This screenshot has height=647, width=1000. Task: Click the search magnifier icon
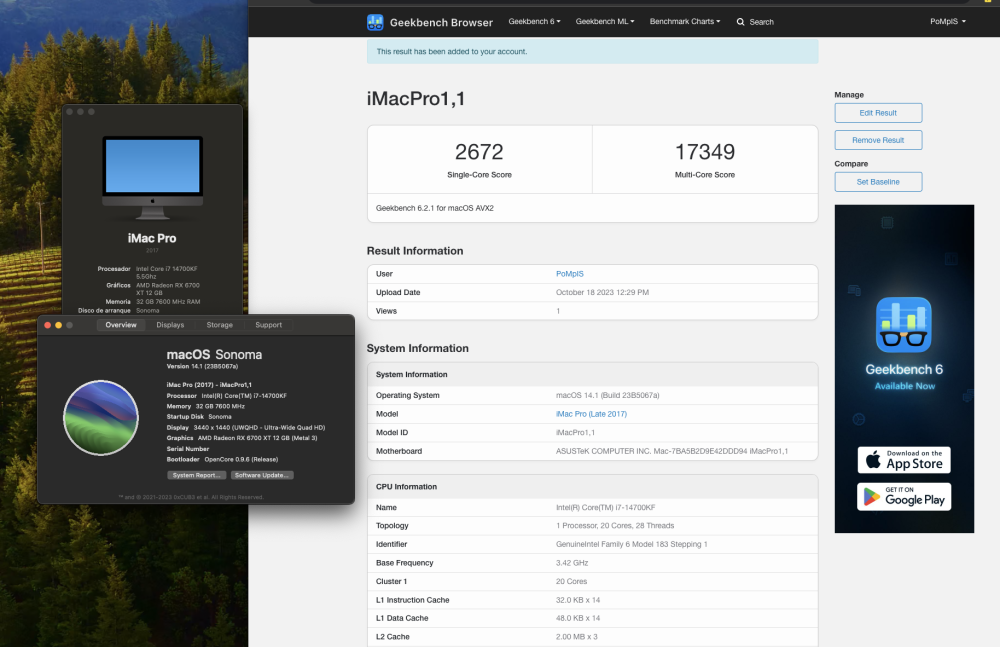click(x=740, y=22)
